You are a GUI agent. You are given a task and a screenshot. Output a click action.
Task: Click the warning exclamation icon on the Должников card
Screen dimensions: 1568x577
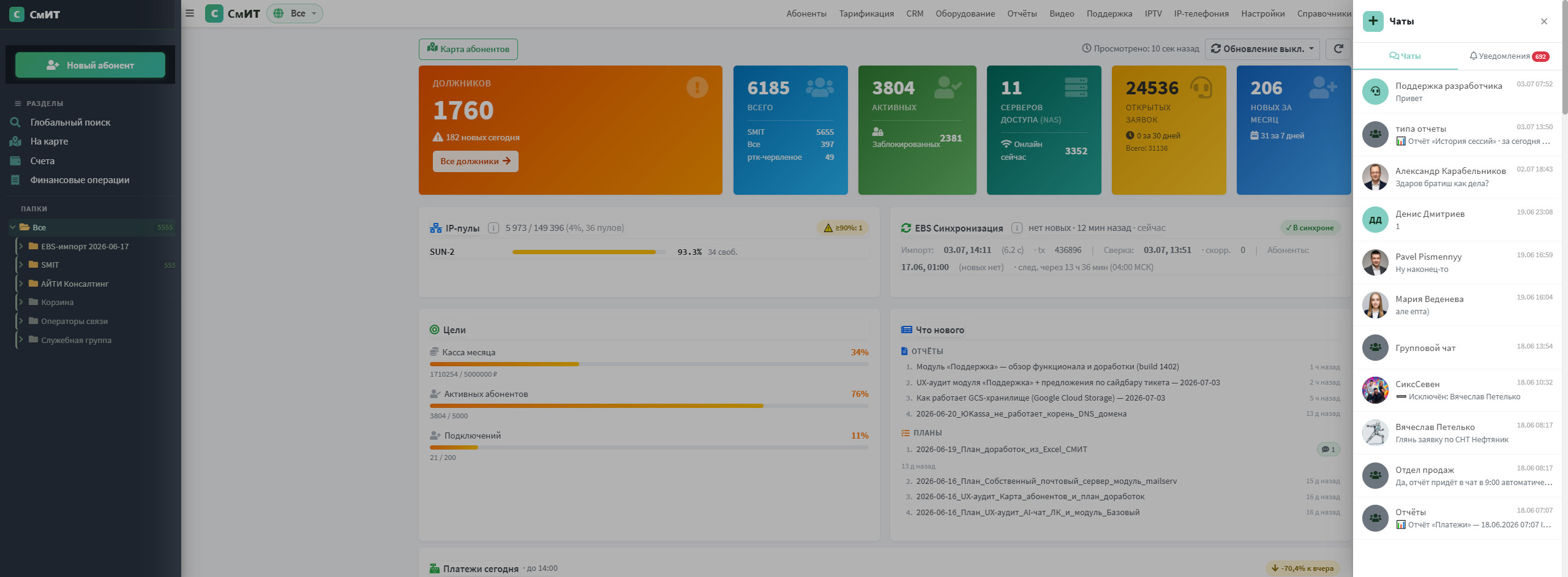point(697,88)
